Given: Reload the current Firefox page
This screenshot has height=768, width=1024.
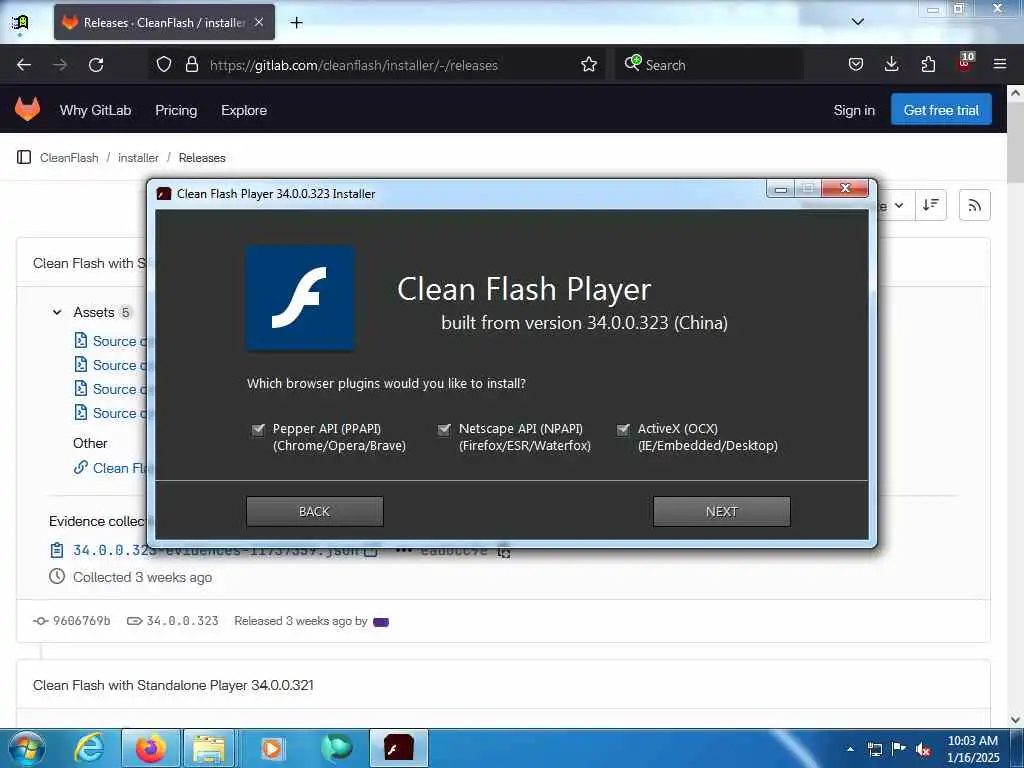Looking at the screenshot, I should 96,65.
